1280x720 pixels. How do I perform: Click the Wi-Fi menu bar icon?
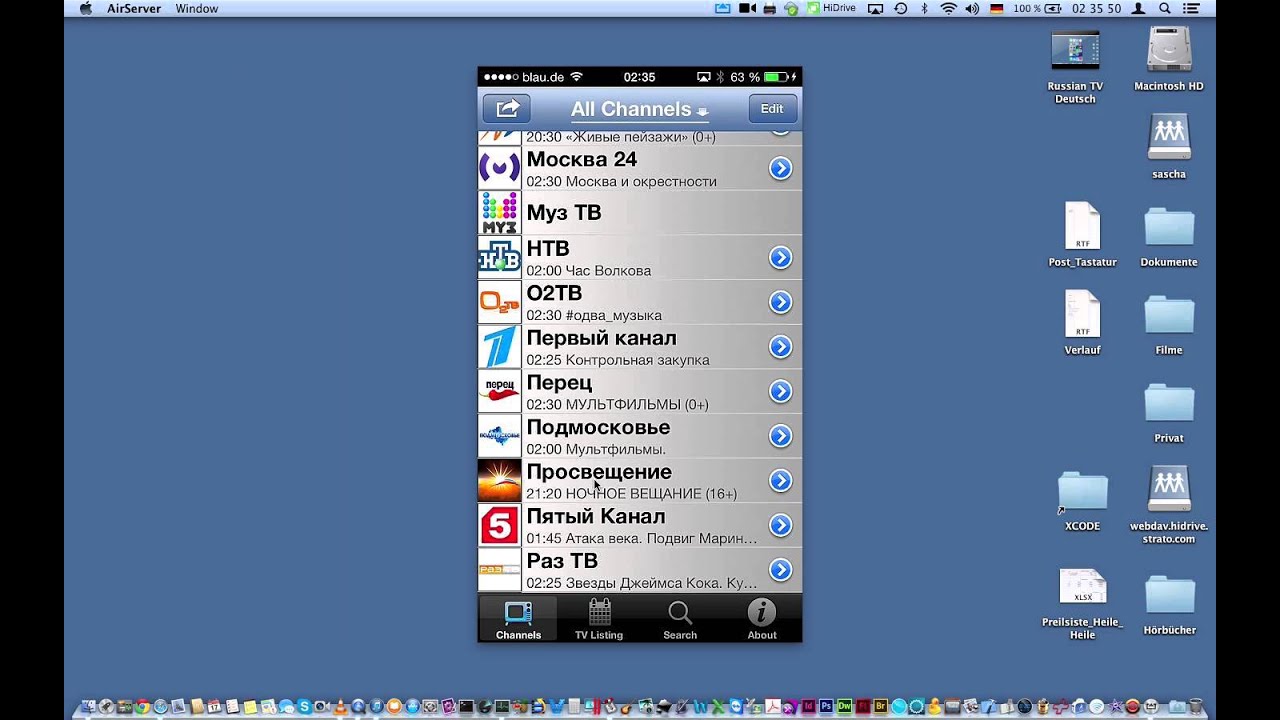[x=947, y=8]
